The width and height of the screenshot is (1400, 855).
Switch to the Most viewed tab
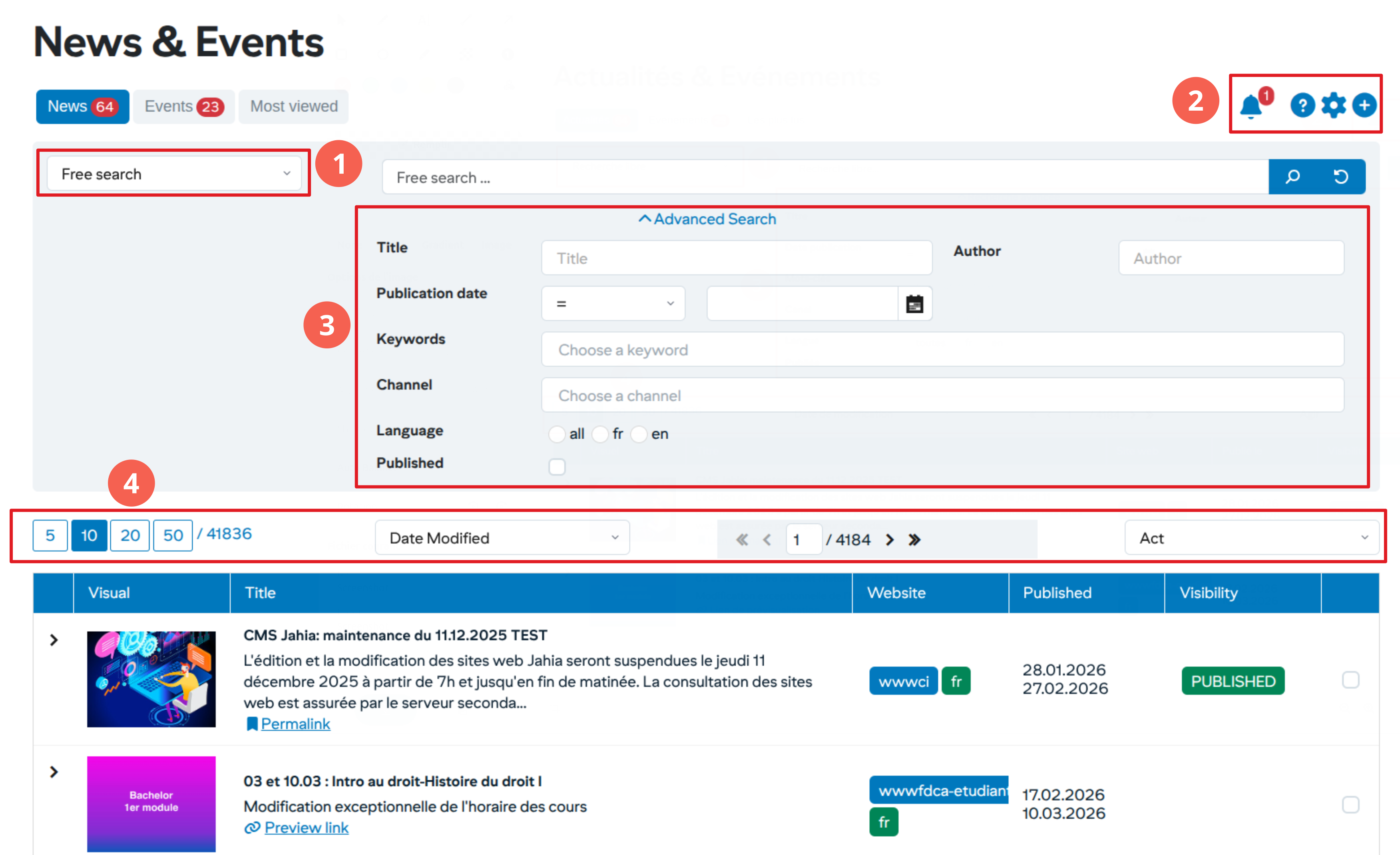(x=293, y=106)
